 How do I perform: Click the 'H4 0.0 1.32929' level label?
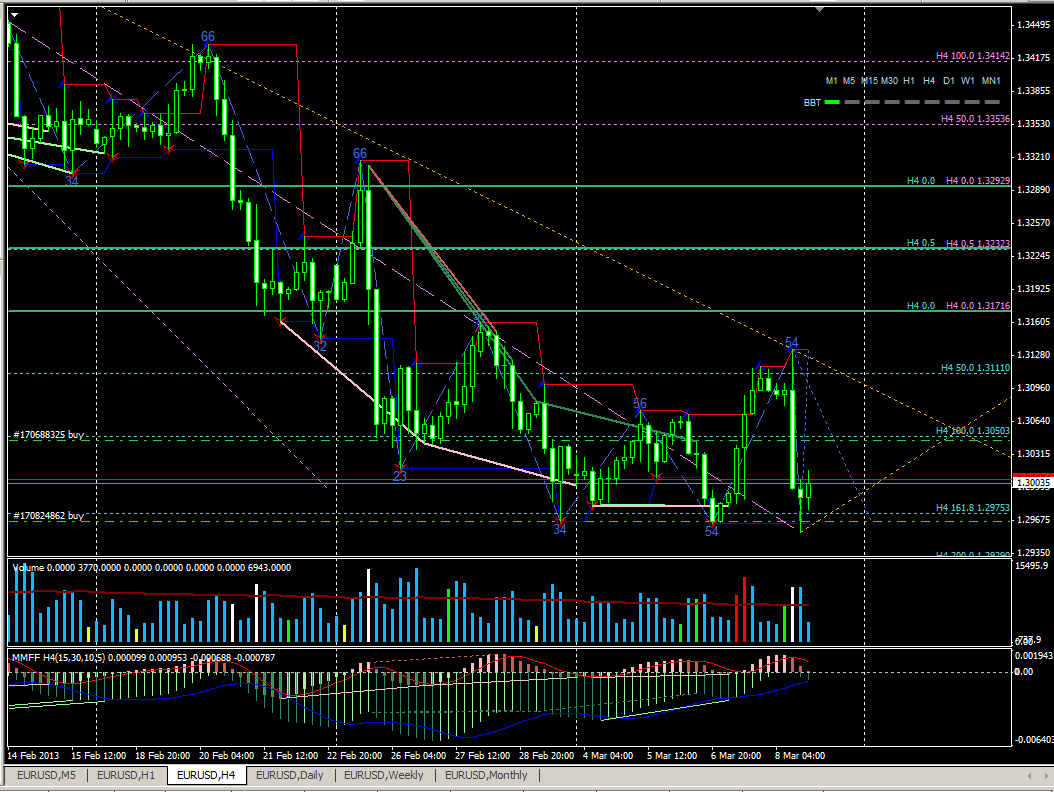978,180
